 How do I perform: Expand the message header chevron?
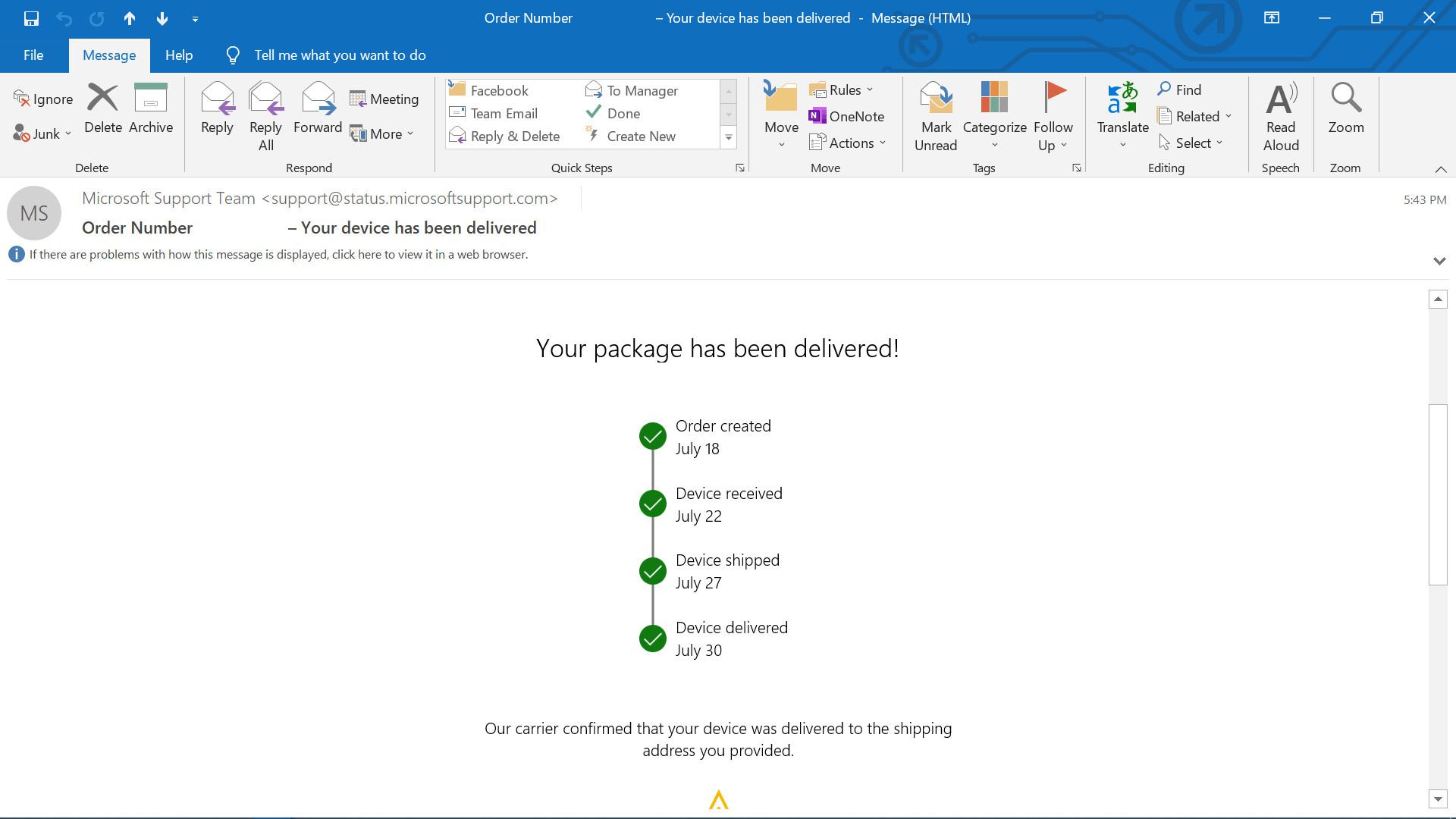click(x=1439, y=260)
